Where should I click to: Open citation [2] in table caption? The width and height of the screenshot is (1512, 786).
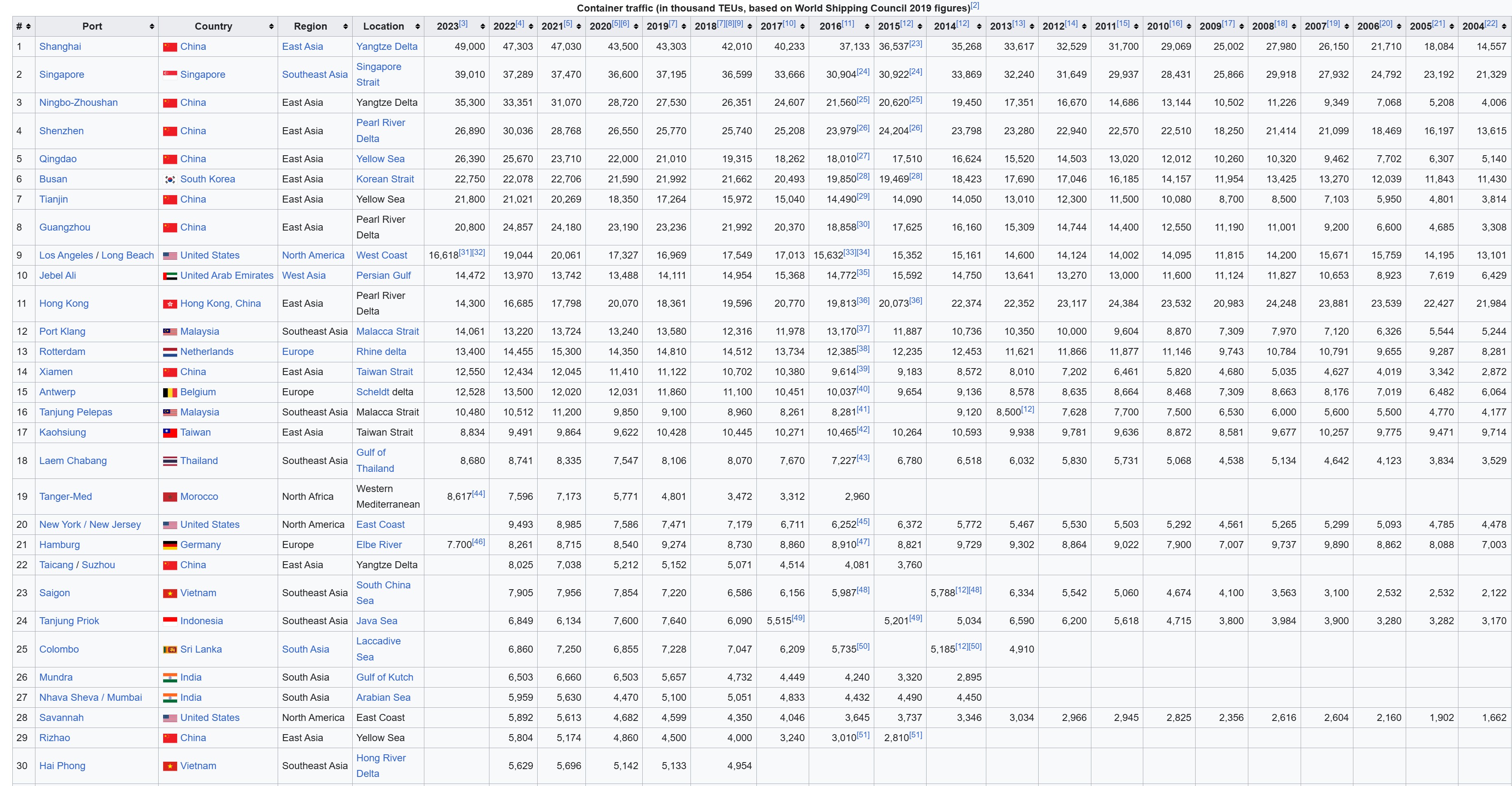(x=975, y=5)
